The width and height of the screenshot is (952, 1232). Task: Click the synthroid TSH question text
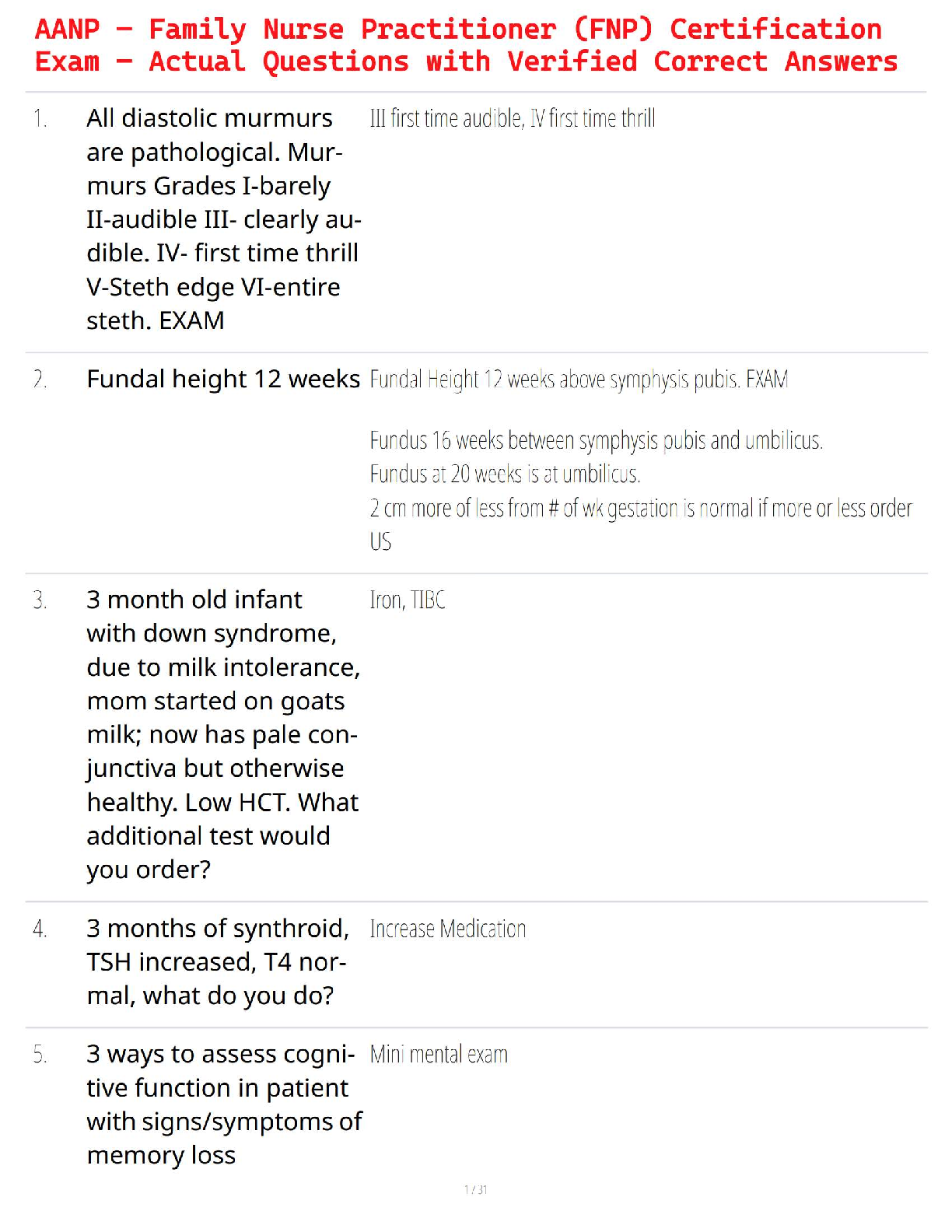[x=218, y=962]
